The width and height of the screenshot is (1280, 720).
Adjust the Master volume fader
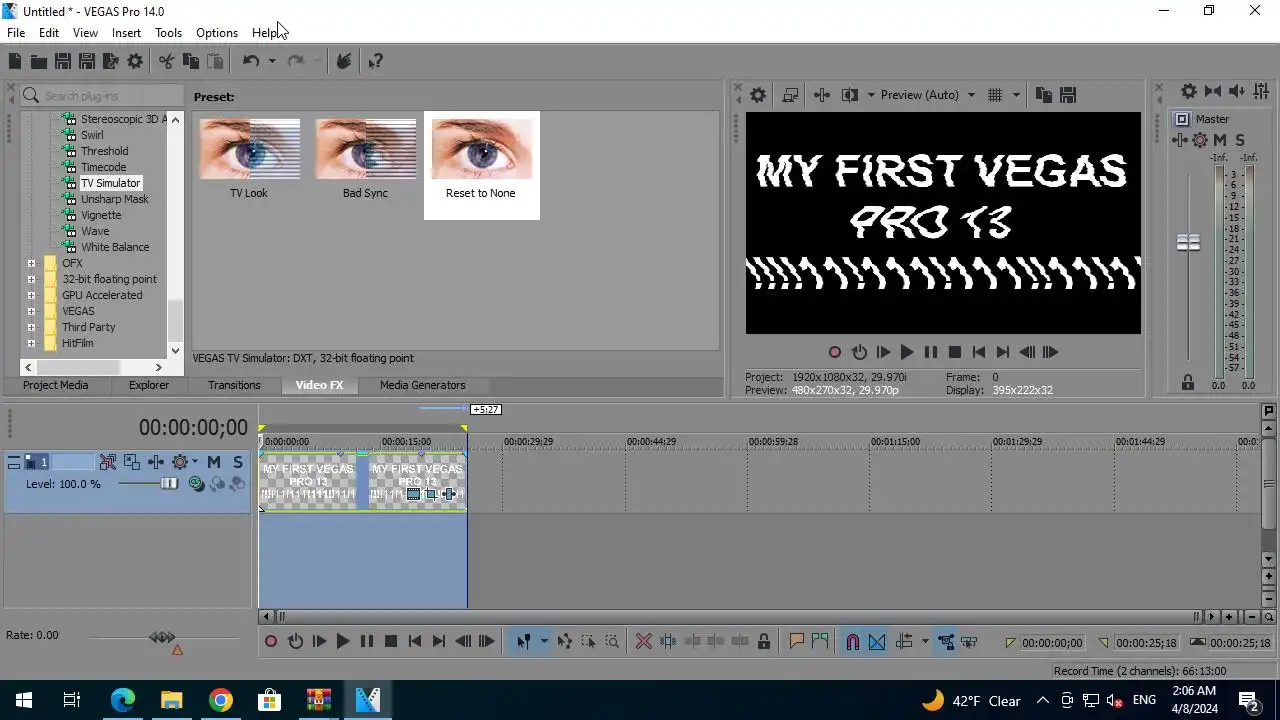click(1188, 243)
